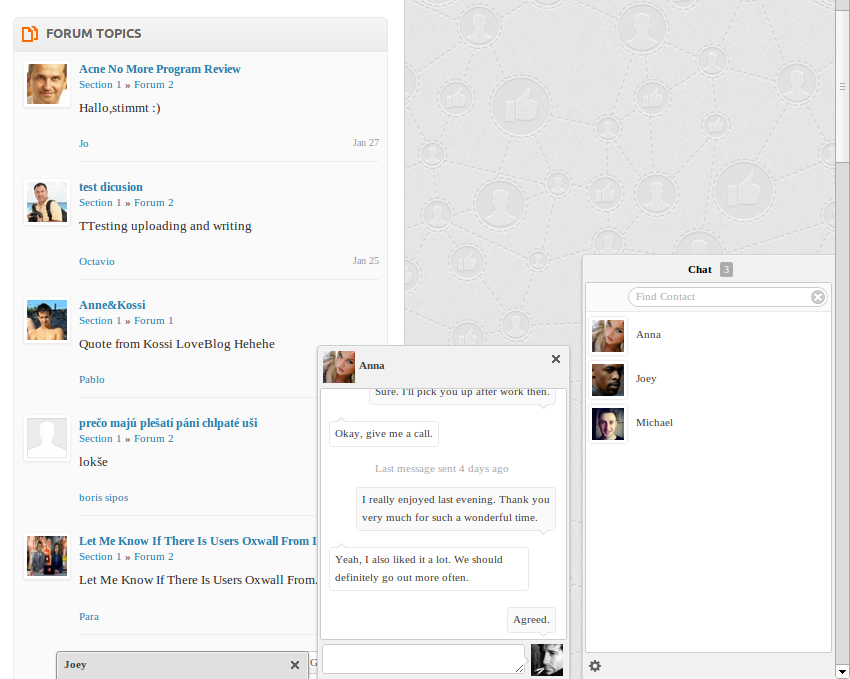Select Joey's avatar in contact list

(608, 380)
